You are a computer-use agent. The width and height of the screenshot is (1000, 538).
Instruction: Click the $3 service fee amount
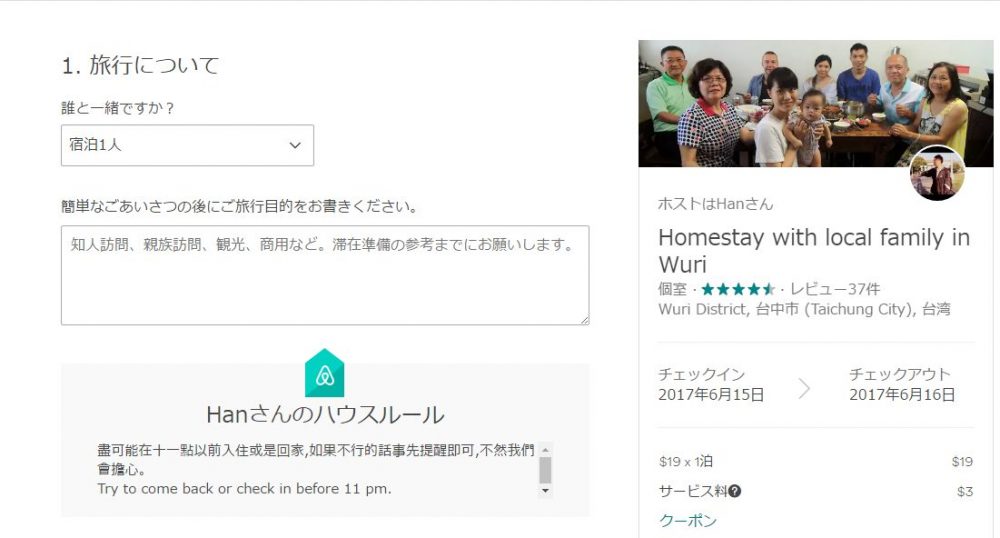(965, 491)
